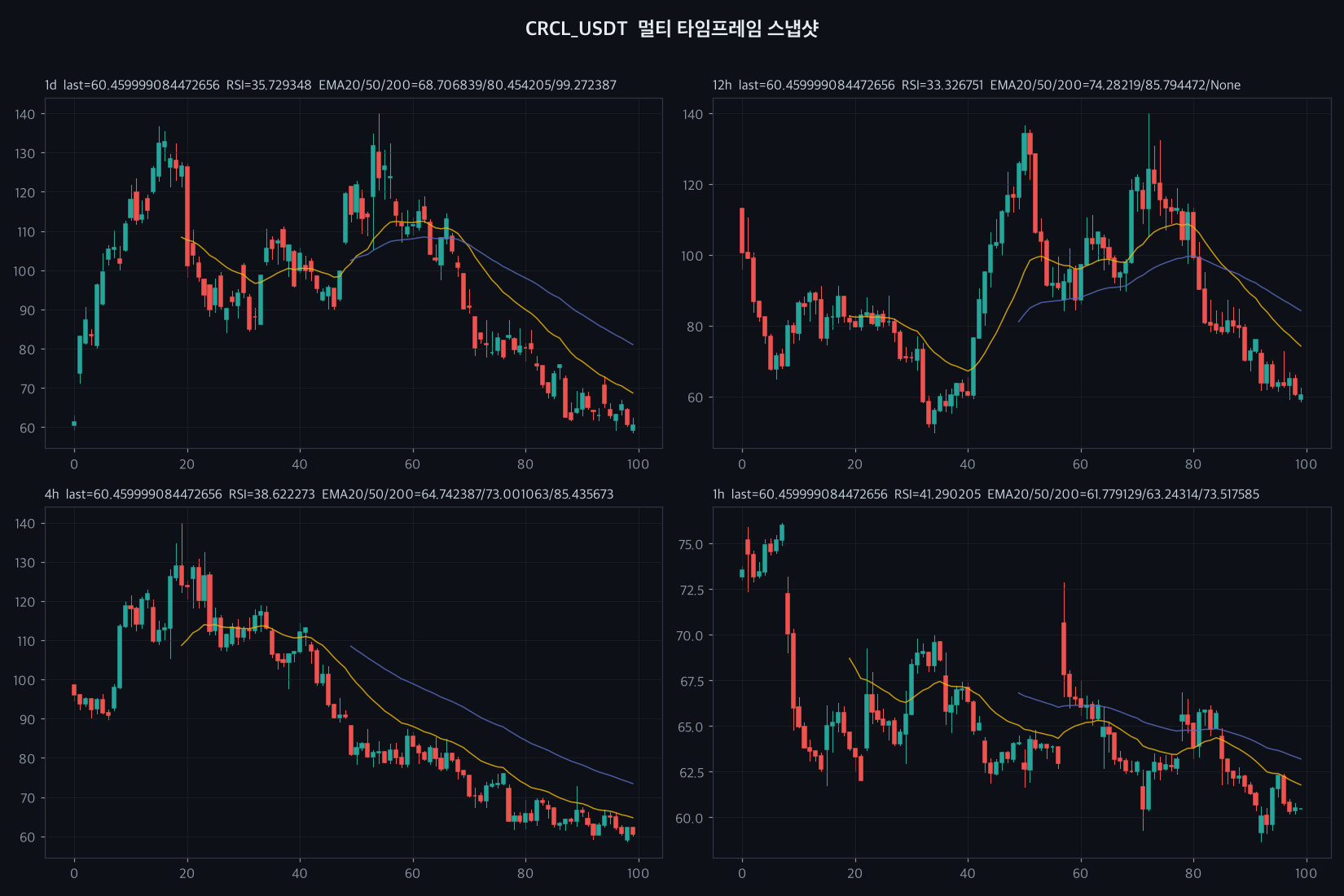1344x896 pixels.
Task: Click x-axis tick 0 under the 12h chart
Action: (742, 463)
